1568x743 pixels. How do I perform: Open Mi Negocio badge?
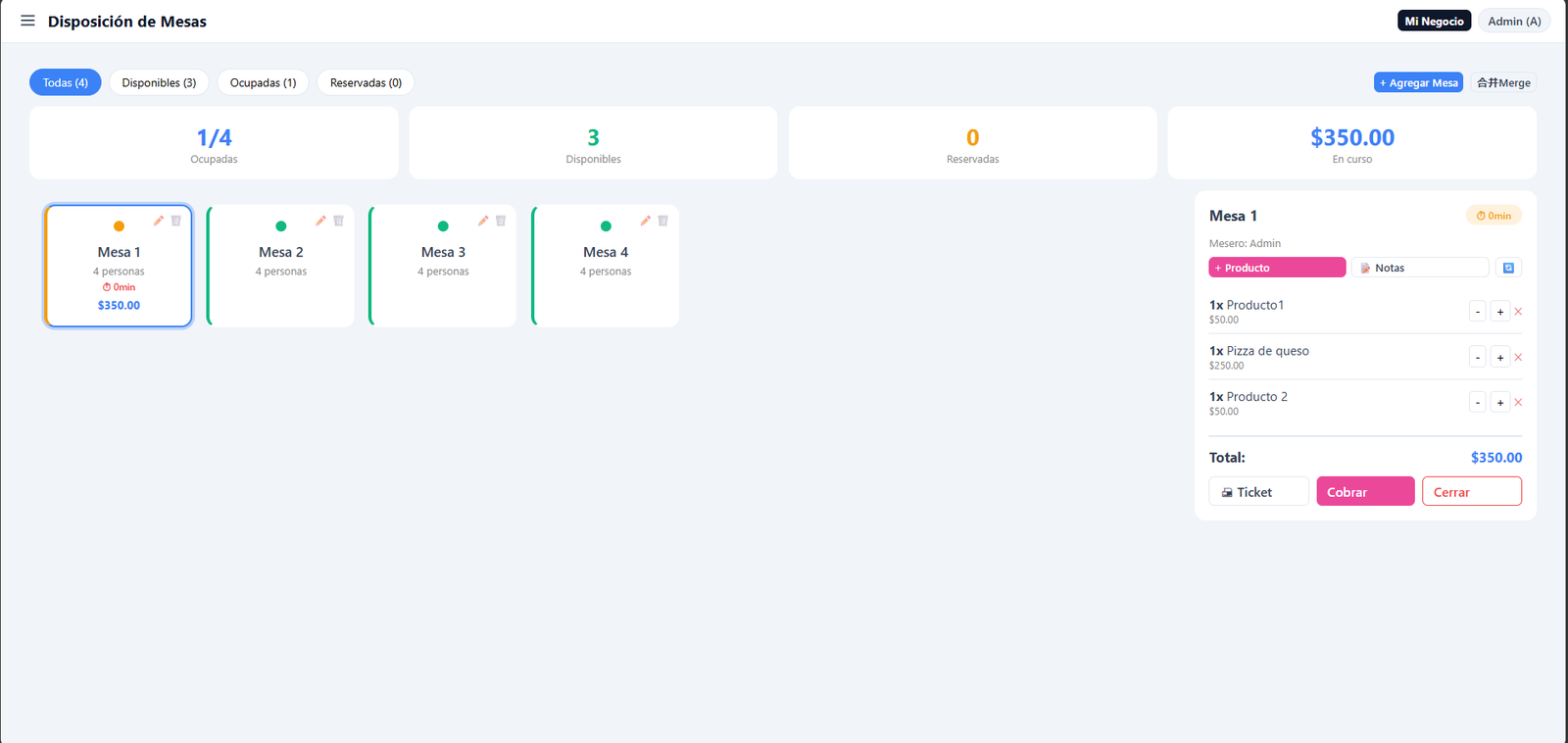click(1434, 21)
